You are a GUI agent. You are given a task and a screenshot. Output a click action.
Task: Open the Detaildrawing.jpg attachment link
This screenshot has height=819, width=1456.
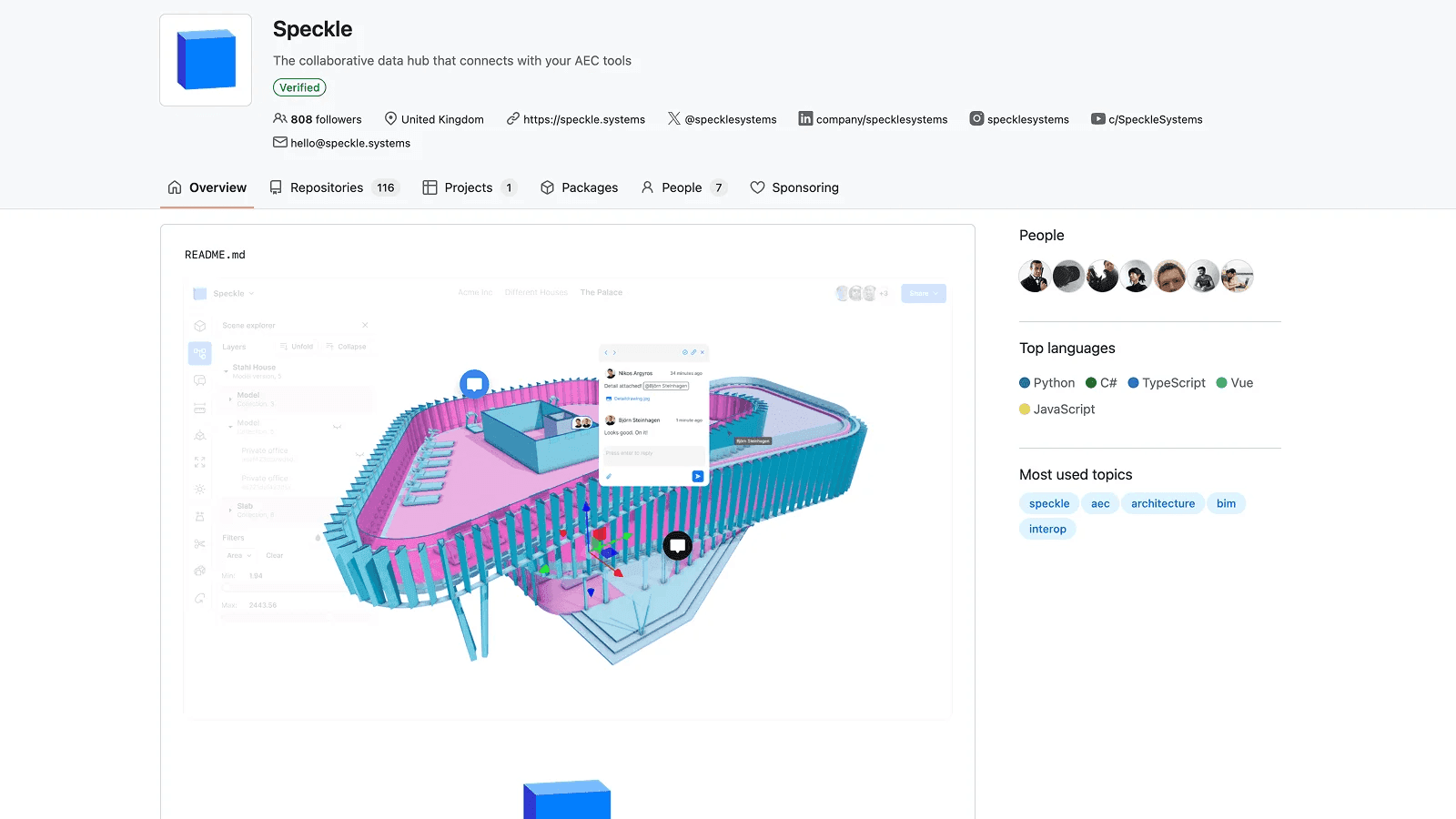coord(632,399)
